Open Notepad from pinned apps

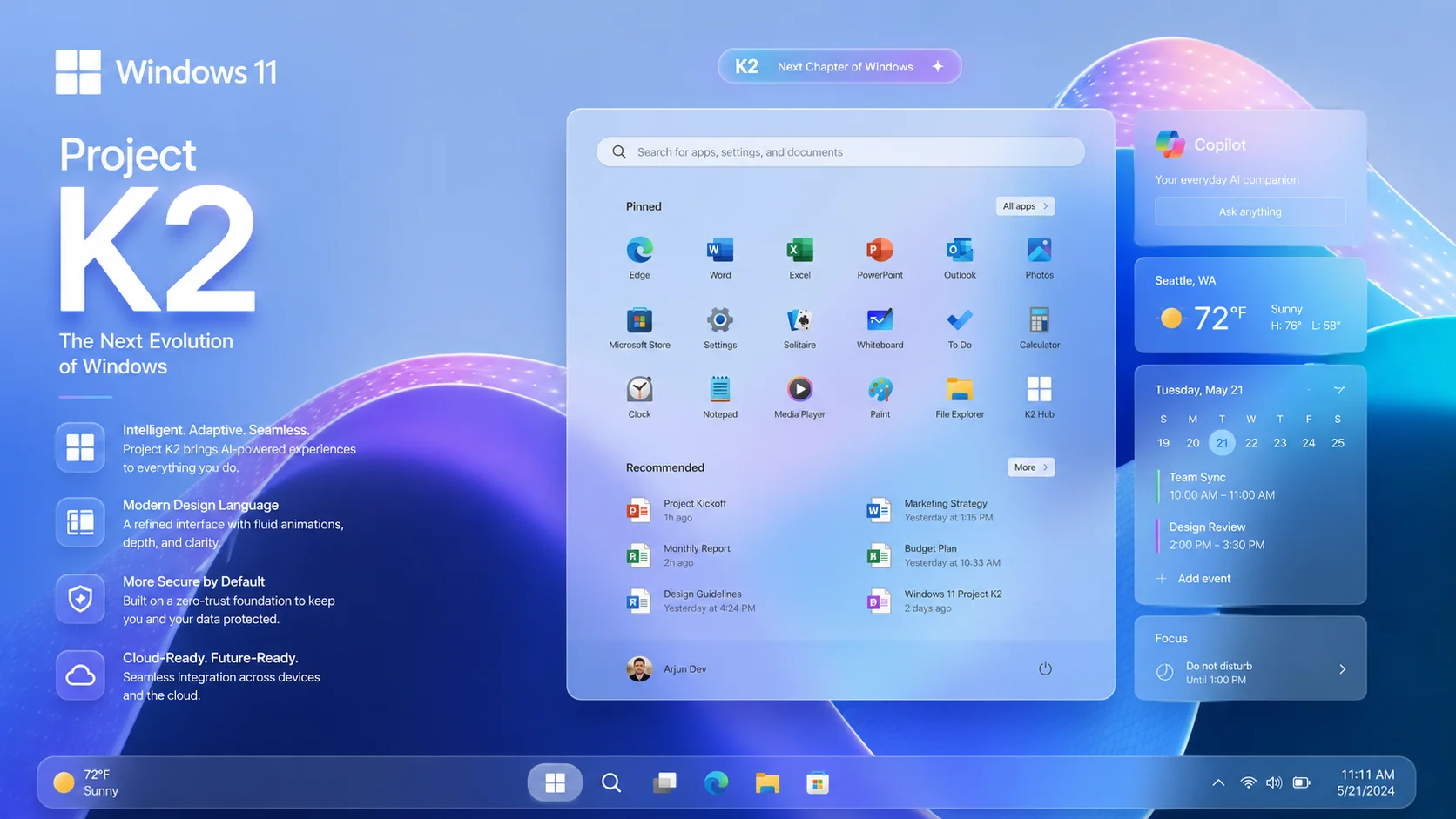pyautogui.click(x=719, y=397)
